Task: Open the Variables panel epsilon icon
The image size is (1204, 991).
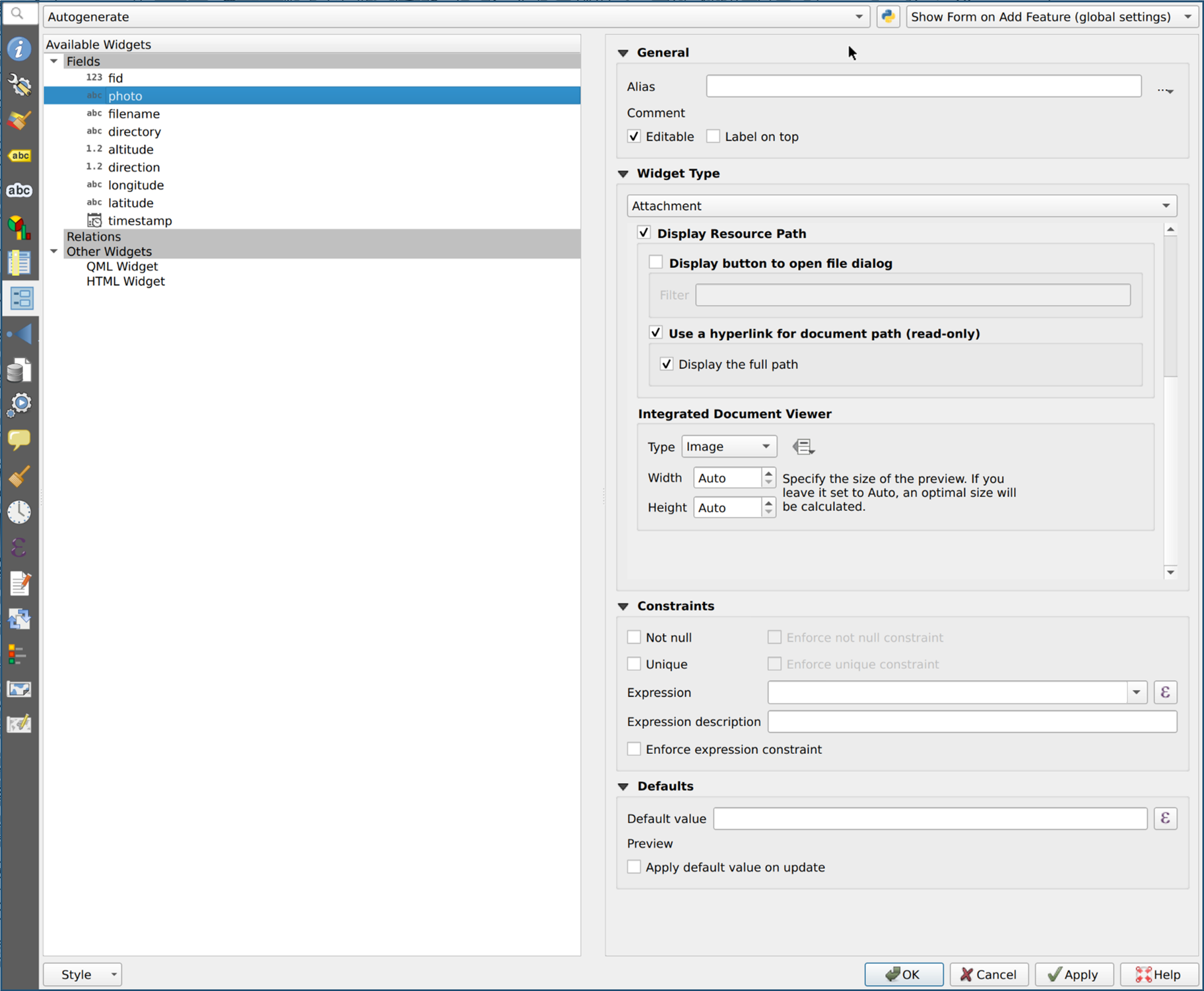Action: [x=19, y=547]
